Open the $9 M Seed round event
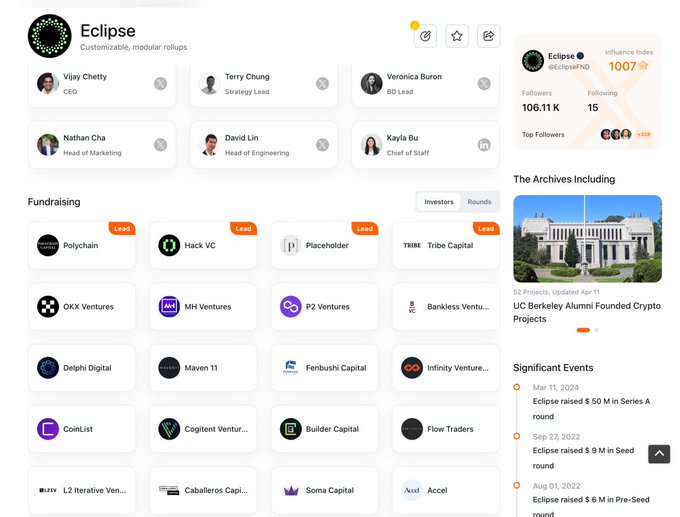 point(583,458)
